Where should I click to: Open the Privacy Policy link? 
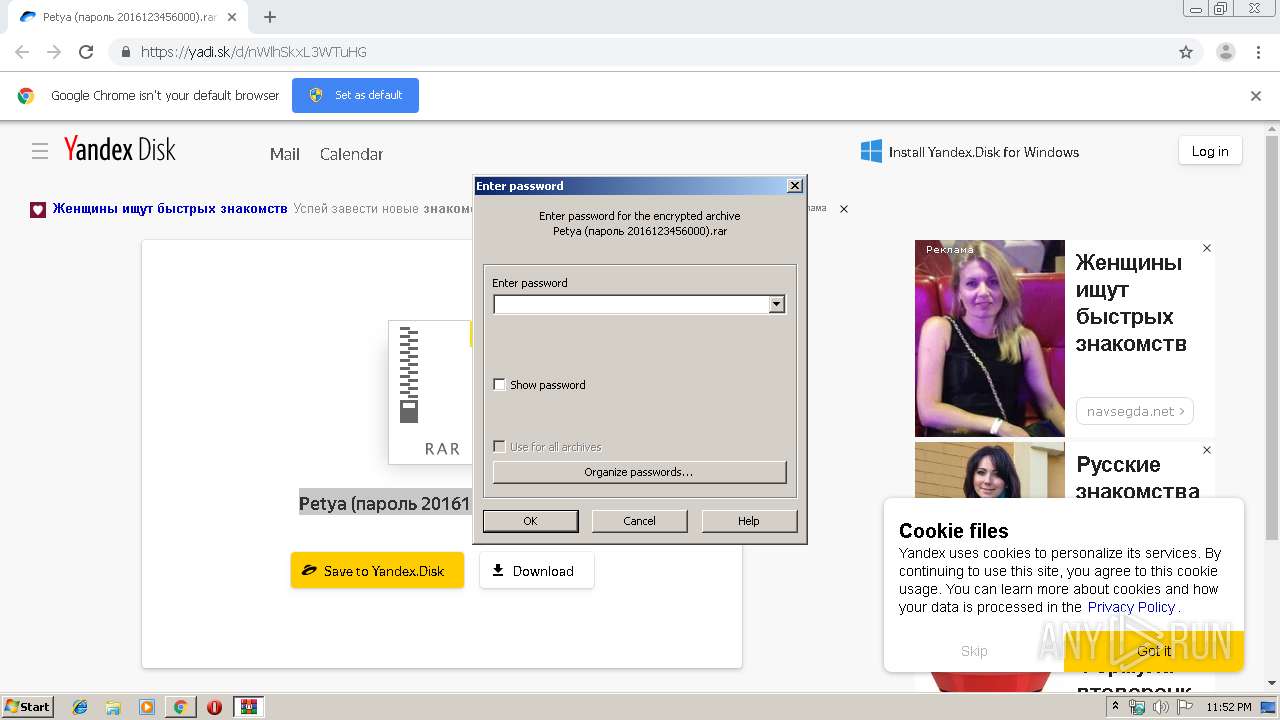(x=1131, y=607)
